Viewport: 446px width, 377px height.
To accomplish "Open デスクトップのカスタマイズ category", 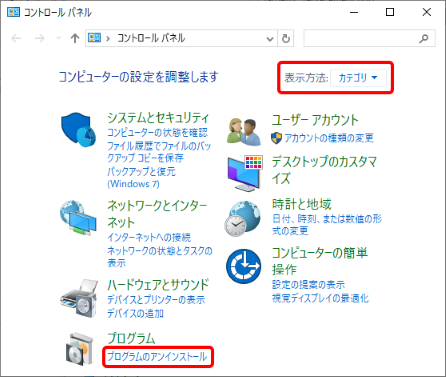I will 324,170.
